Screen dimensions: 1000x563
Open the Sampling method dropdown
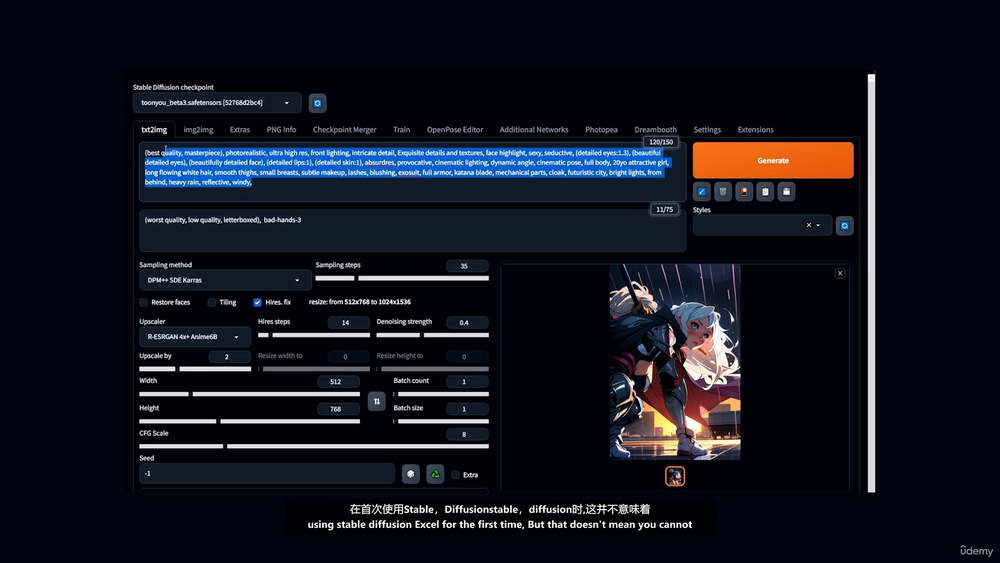click(225, 280)
